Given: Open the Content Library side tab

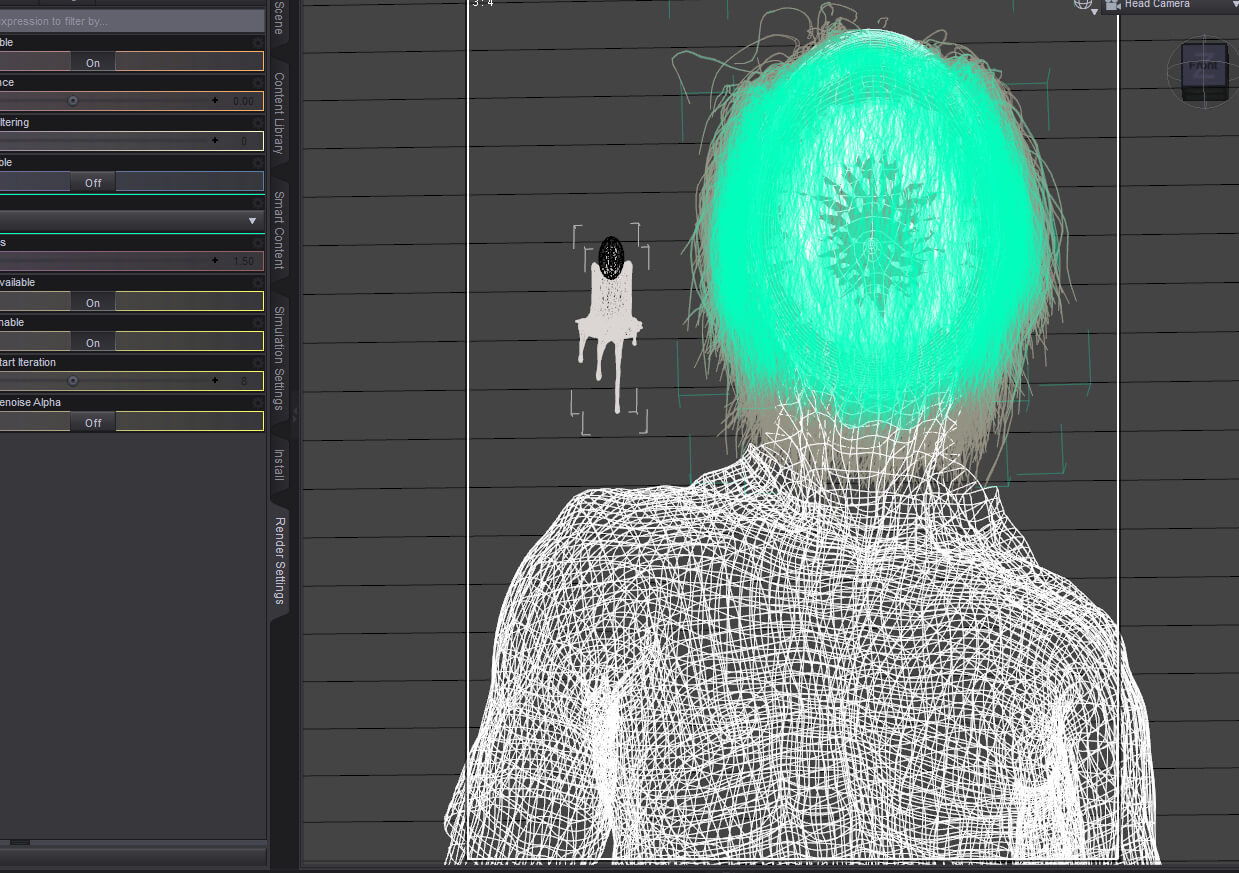Looking at the screenshot, I should click(x=279, y=113).
